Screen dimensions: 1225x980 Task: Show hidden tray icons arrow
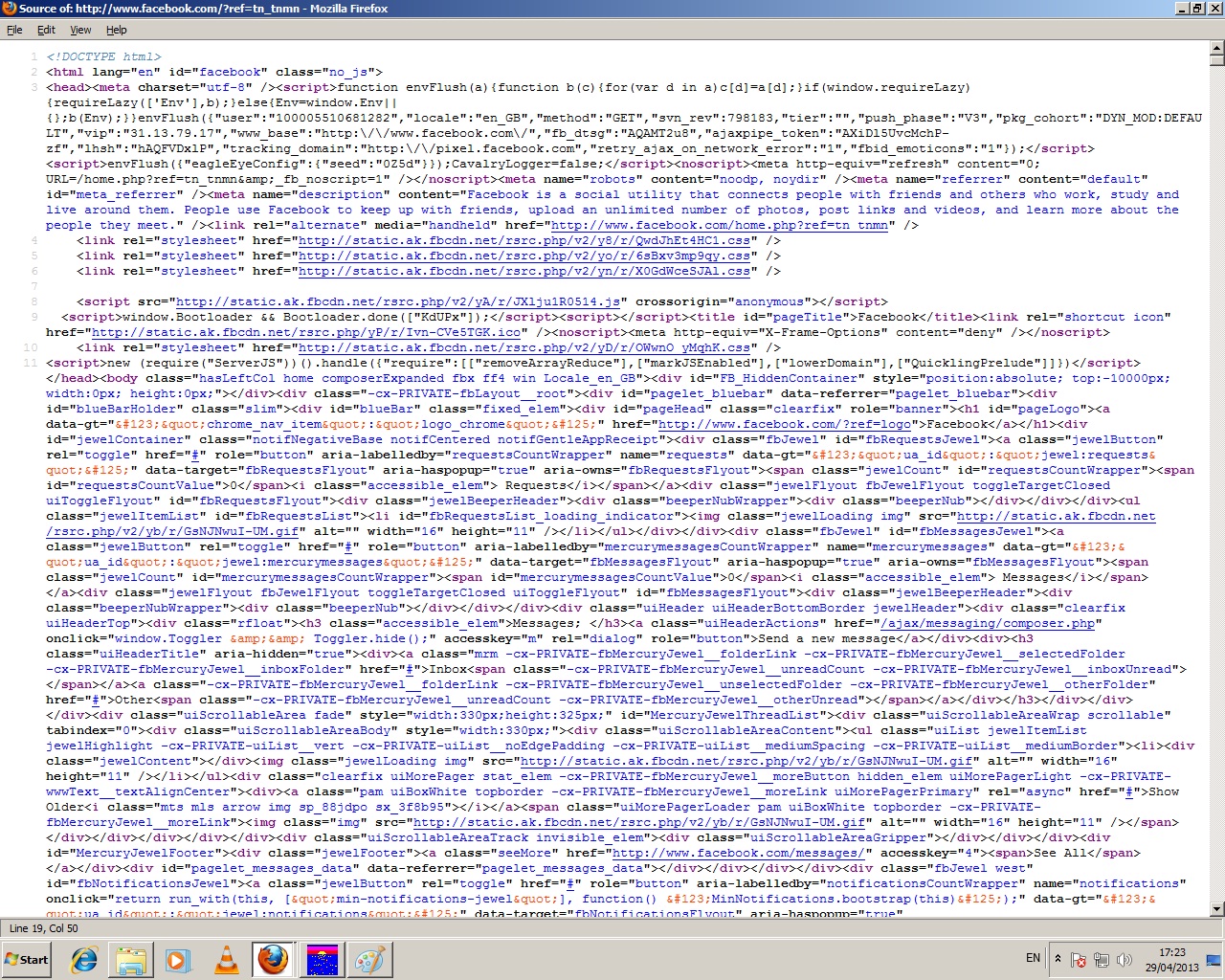(1058, 959)
